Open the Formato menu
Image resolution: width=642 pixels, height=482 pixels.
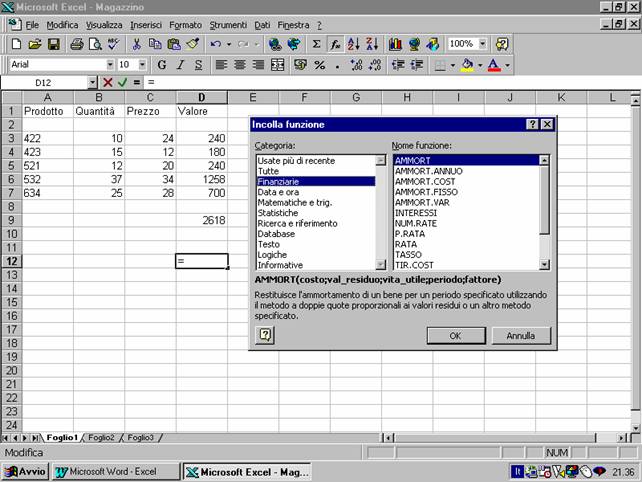tap(185, 25)
